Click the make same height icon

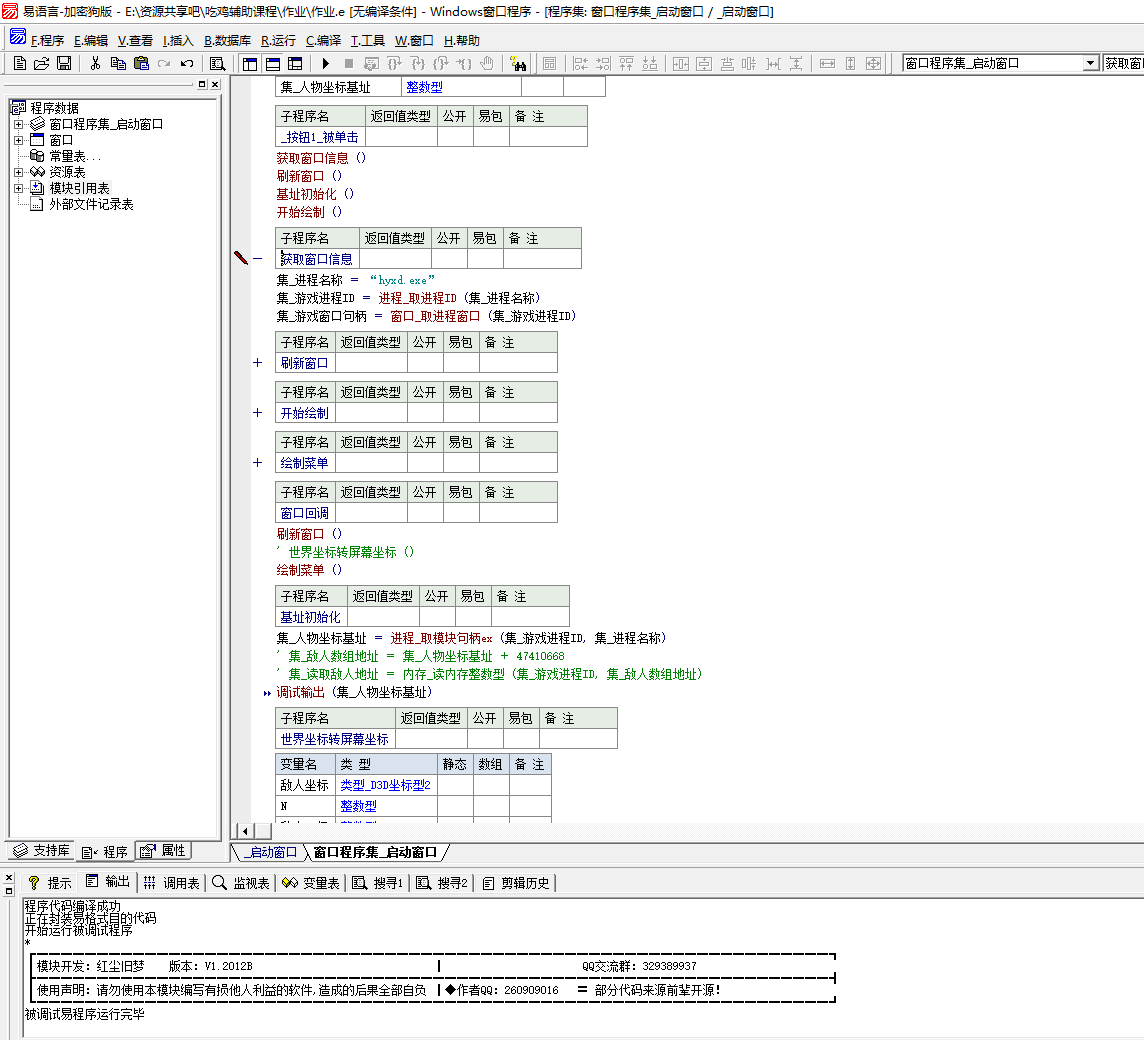click(850, 63)
